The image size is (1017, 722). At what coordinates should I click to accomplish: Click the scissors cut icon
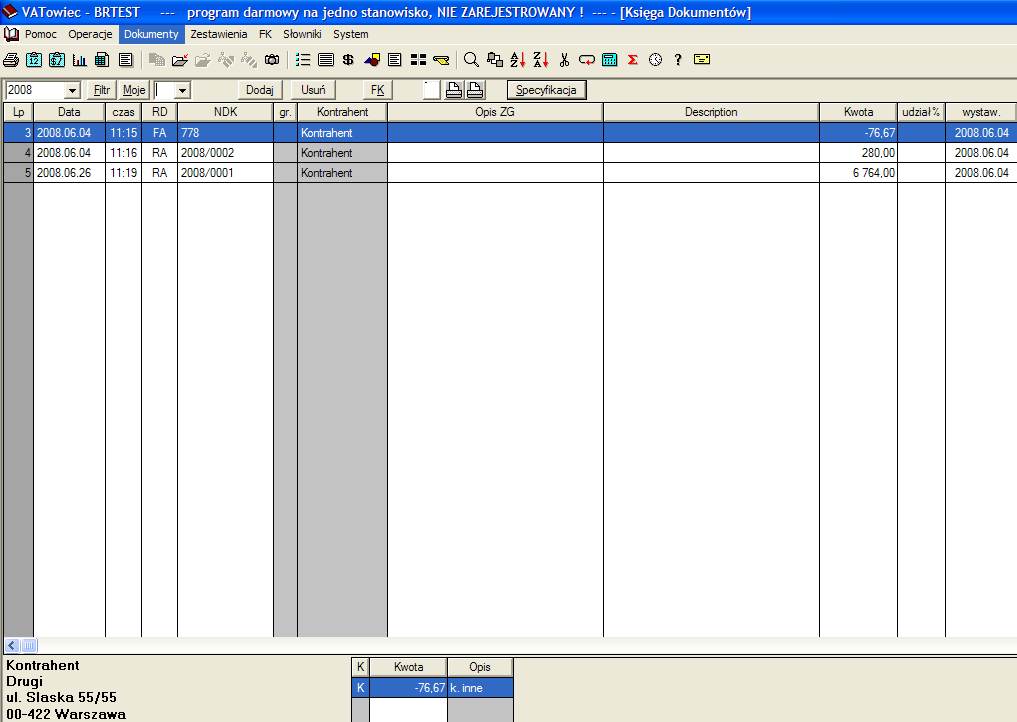(564, 60)
